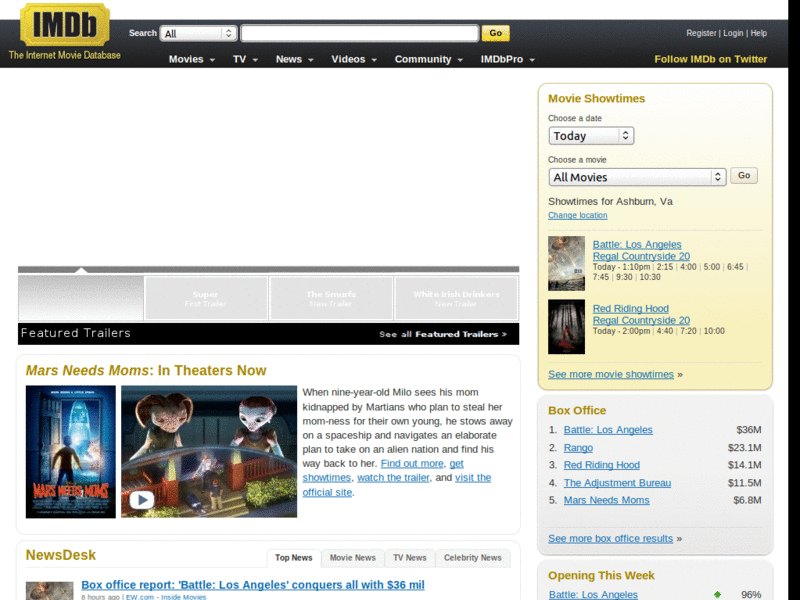Viewport: 800px width, 600px height.
Task: Open Red Riding Hood showtimes poster thumbnail
Action: [566, 327]
